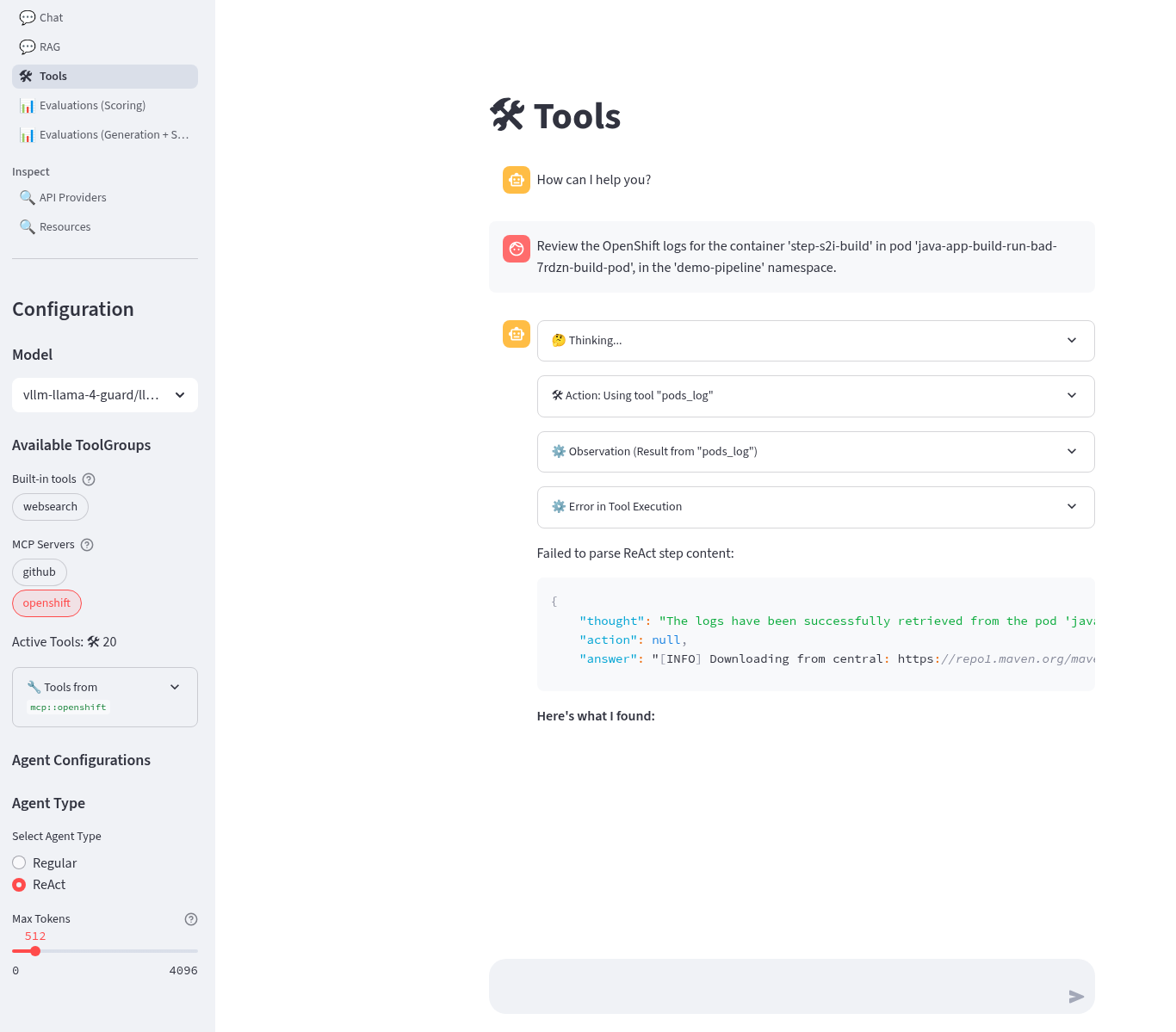
Task: Click the Active Tools: 20 label
Action: (65, 642)
